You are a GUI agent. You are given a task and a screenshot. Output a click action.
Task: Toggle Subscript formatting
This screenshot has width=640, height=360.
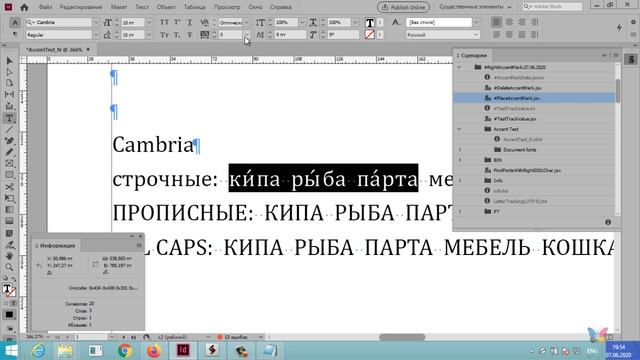(177, 35)
